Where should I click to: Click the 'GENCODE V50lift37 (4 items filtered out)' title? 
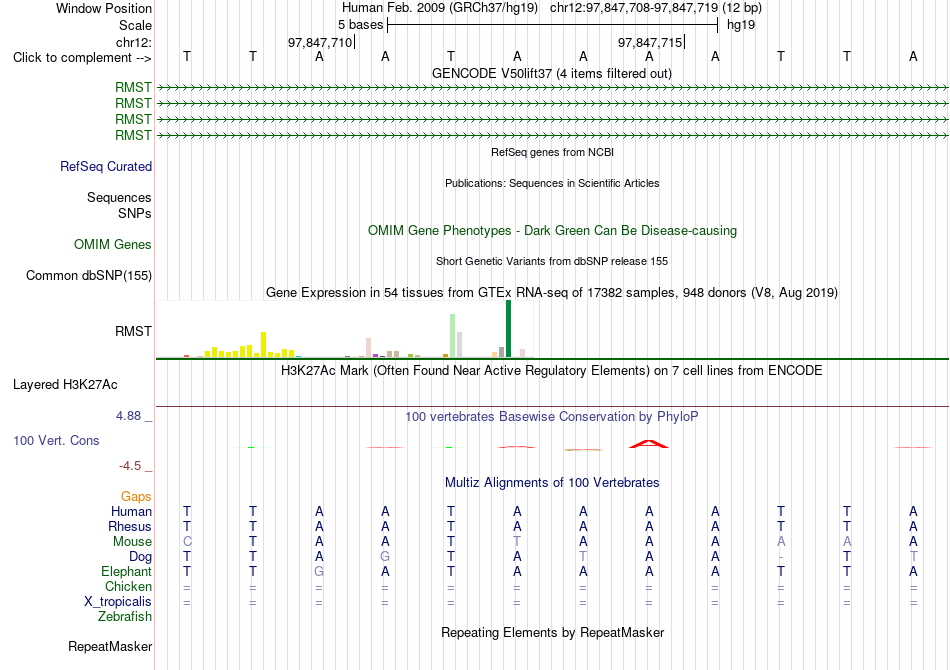[x=551, y=74]
